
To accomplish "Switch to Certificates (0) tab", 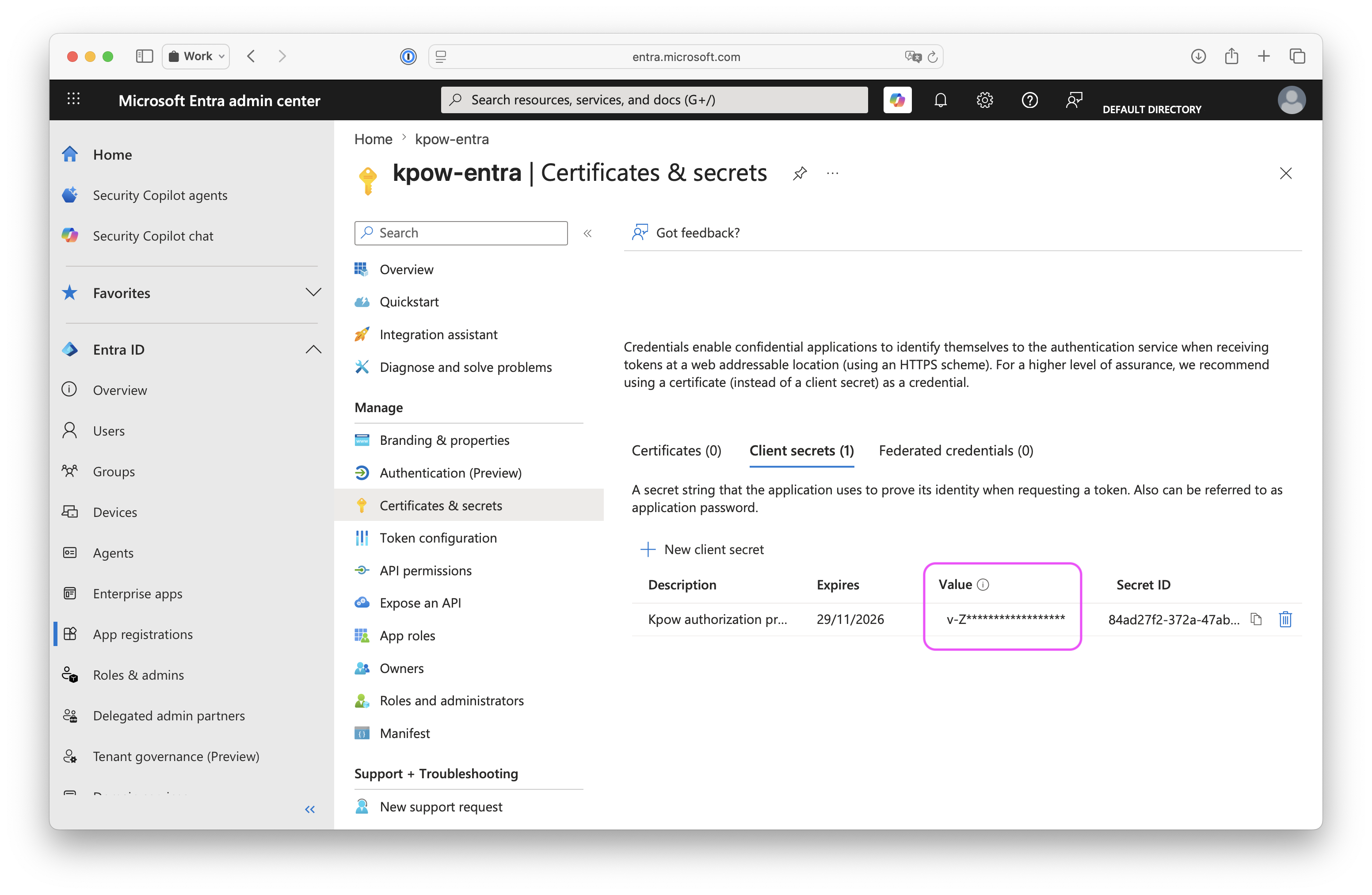I will point(676,451).
